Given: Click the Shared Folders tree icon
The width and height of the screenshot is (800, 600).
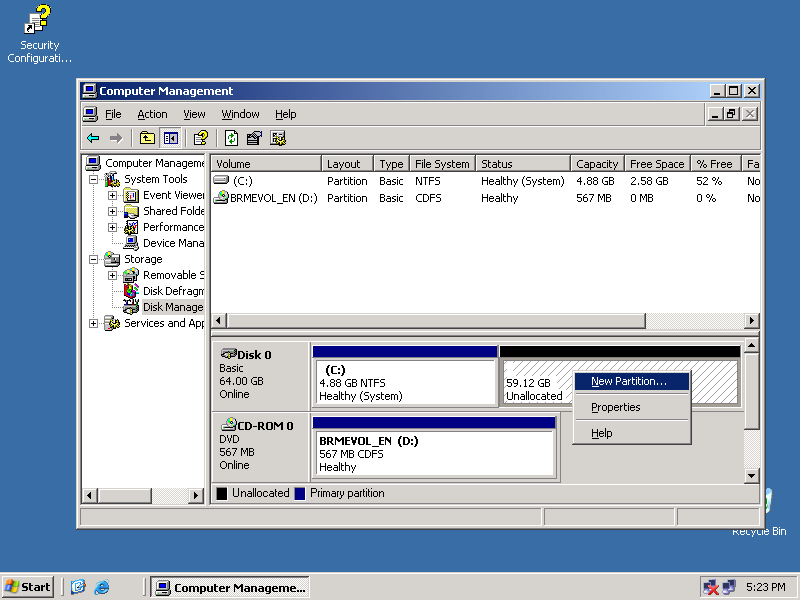Looking at the screenshot, I should pos(131,211).
